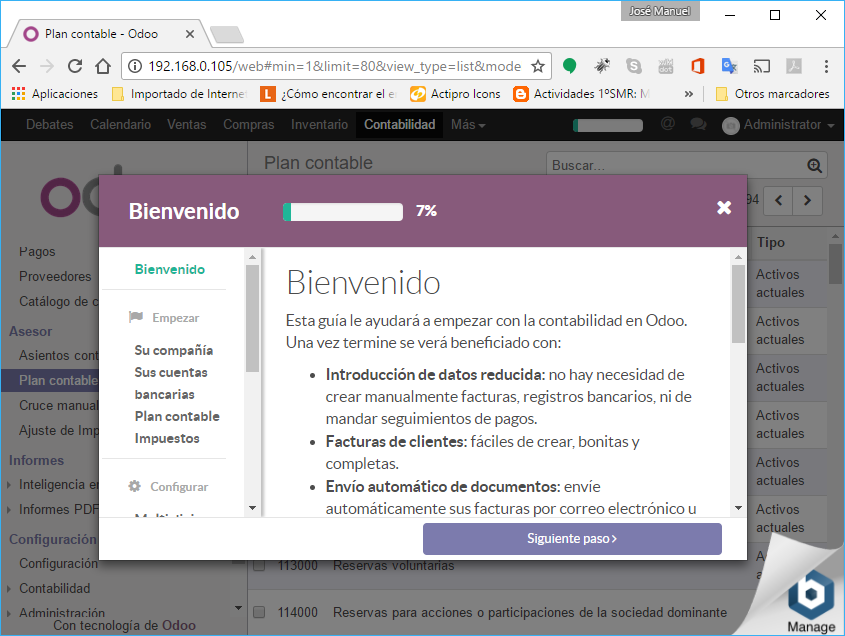Click the Google Translate extension icon

click(x=729, y=67)
